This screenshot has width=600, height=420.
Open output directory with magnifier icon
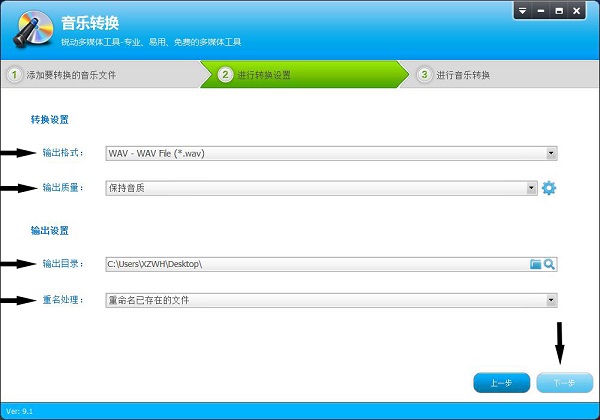[549, 264]
